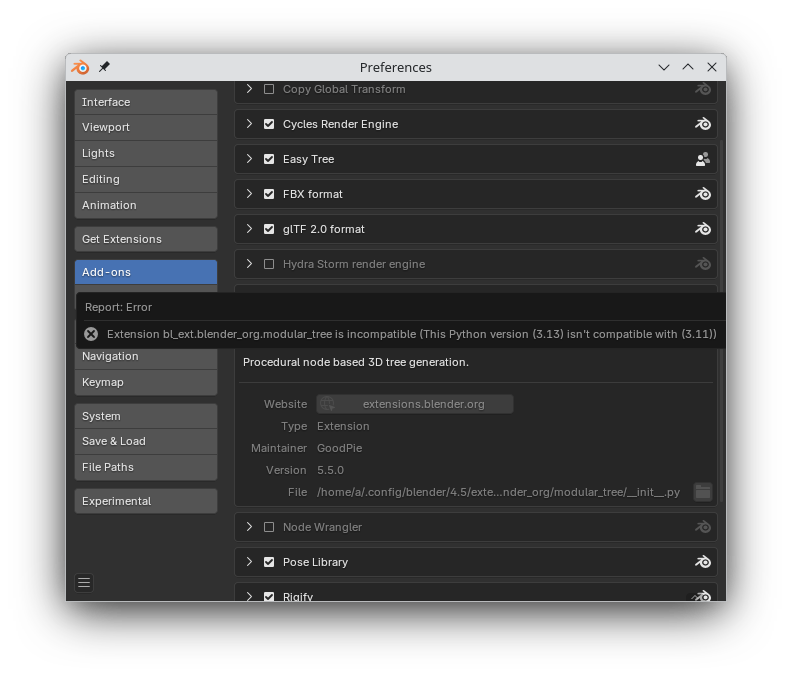
Task: Expand Cycles Render Engine details
Action: (x=249, y=123)
